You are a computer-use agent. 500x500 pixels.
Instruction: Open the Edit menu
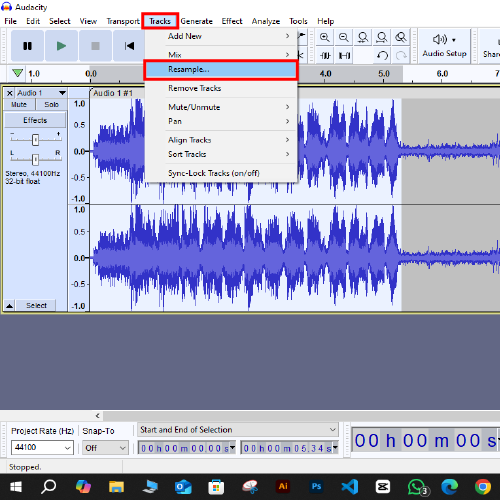33,21
